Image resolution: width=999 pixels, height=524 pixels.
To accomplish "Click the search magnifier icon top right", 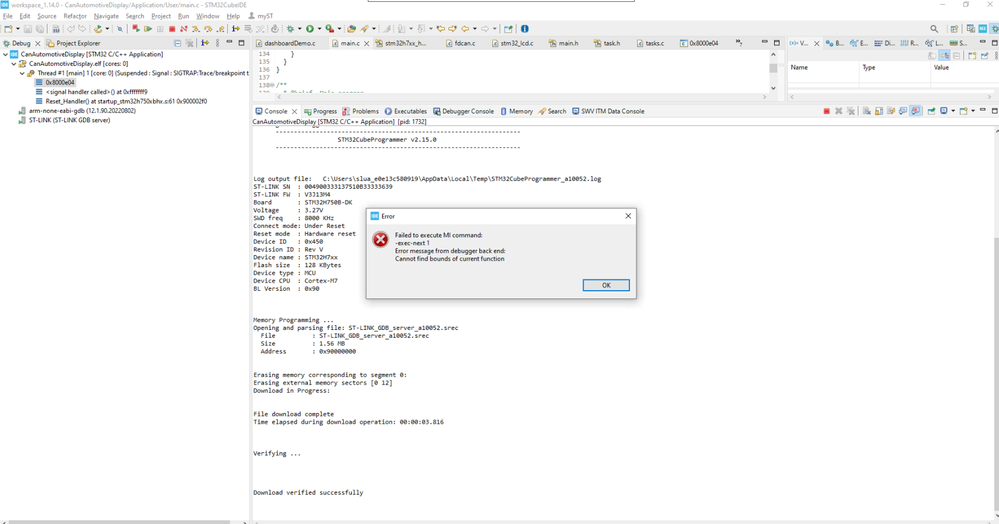I will coord(934,29).
